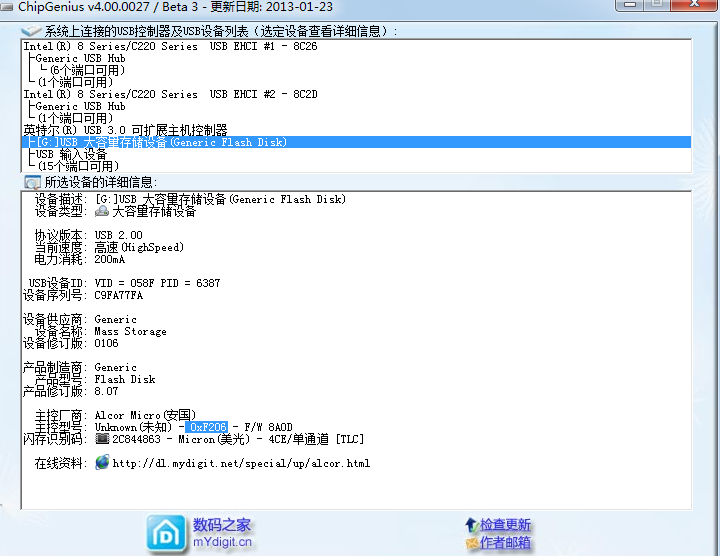The image size is (720, 556).
Task: Click the 0106 device revision value
Action: tap(107, 343)
